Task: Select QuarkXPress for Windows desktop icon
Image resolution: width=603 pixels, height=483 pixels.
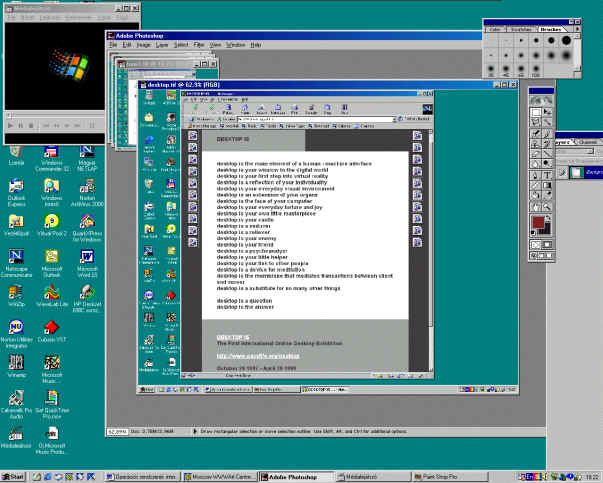Action: (x=87, y=228)
